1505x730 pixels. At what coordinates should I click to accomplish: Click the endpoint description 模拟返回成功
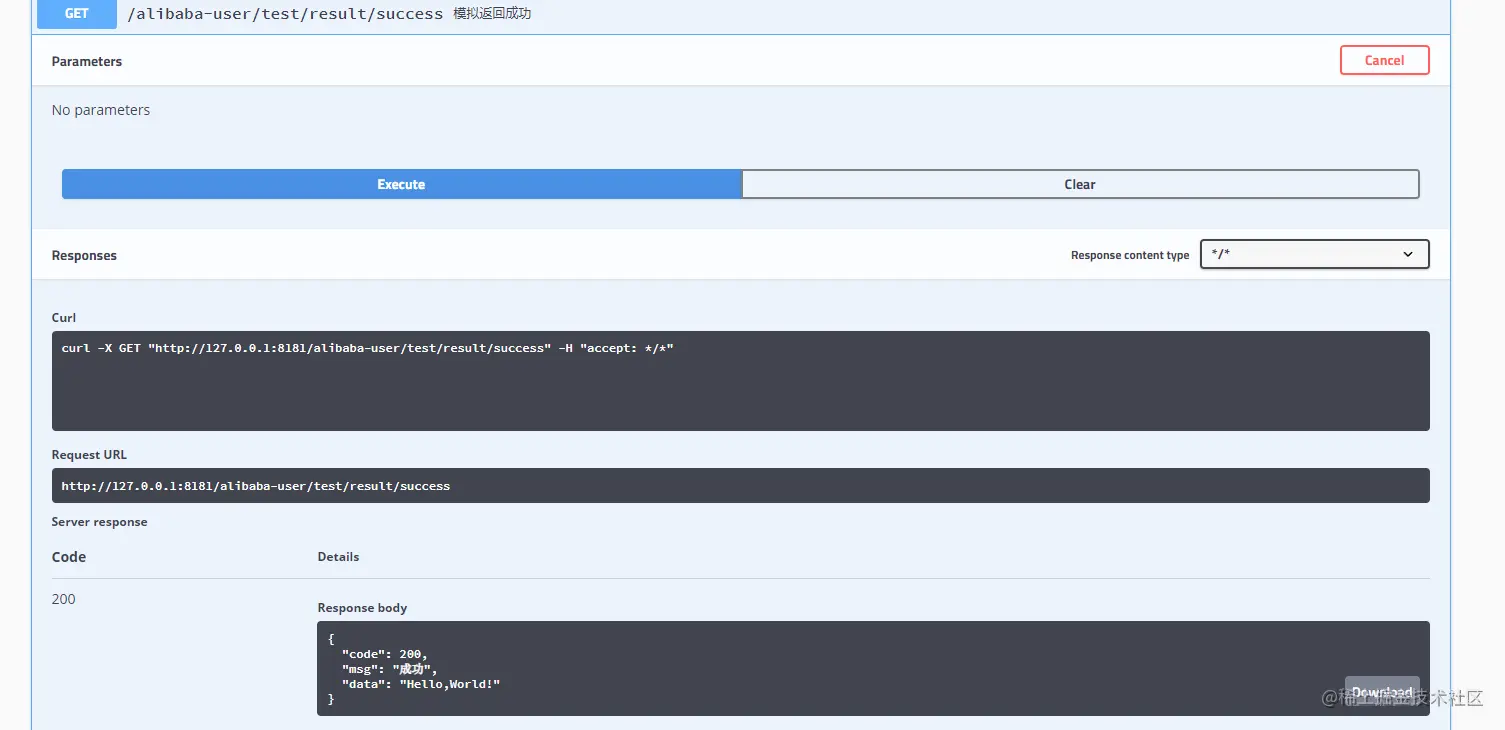(x=492, y=14)
